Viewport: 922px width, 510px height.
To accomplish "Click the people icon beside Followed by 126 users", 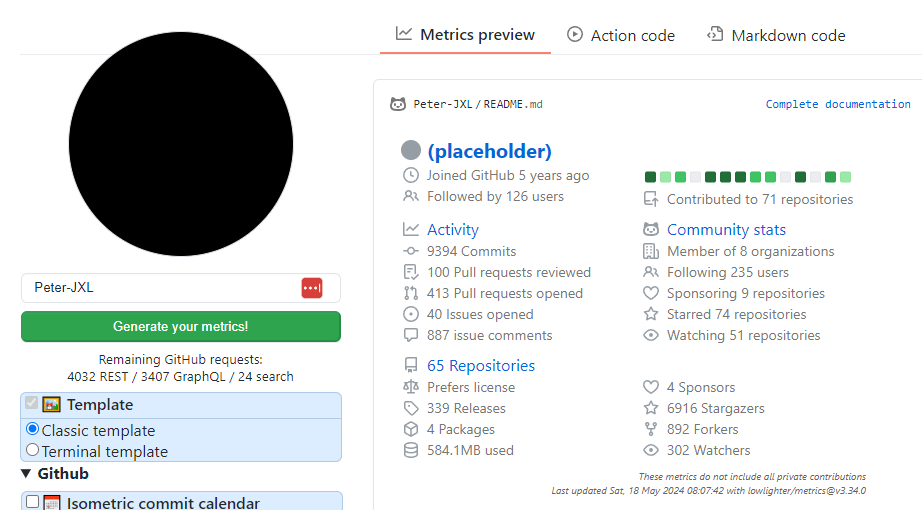I will point(410,196).
